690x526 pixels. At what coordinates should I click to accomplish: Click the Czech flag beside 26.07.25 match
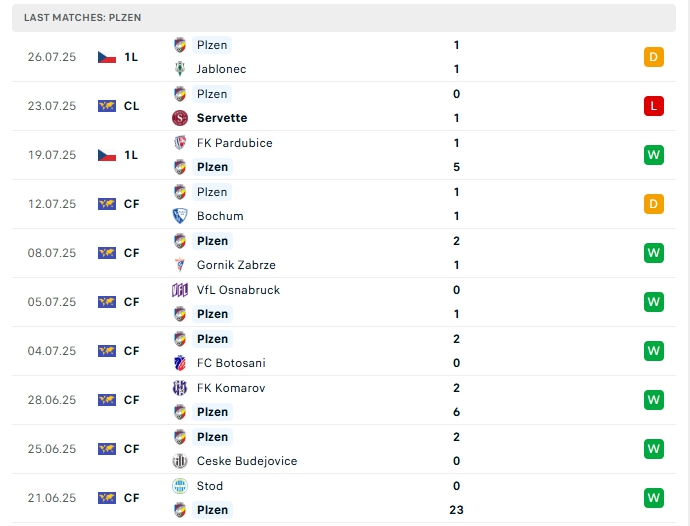[107, 57]
